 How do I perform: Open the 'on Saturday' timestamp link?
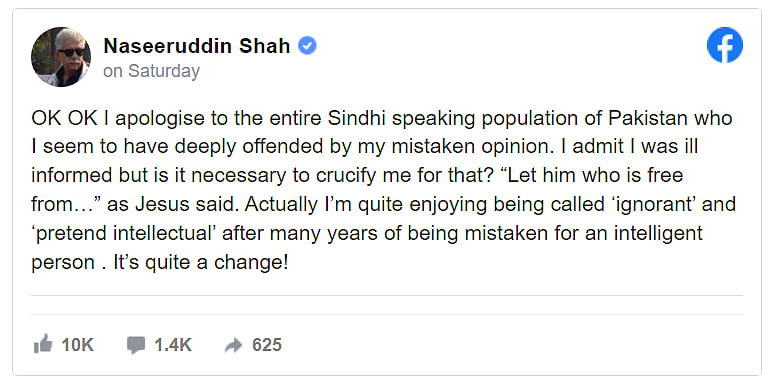click(x=151, y=71)
